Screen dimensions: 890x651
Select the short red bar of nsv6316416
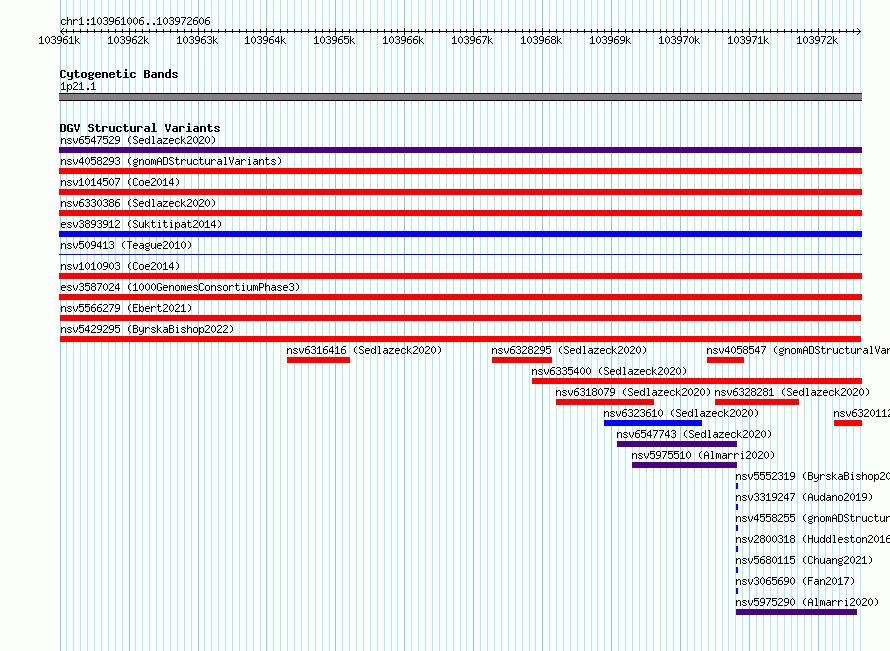[x=318, y=360]
